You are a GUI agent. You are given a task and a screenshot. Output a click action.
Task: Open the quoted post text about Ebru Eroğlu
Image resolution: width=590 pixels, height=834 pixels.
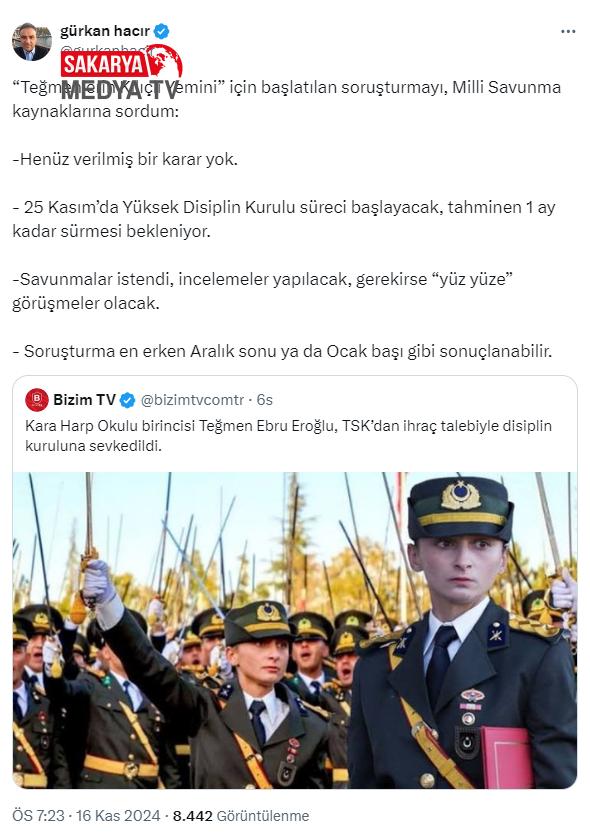pos(288,436)
